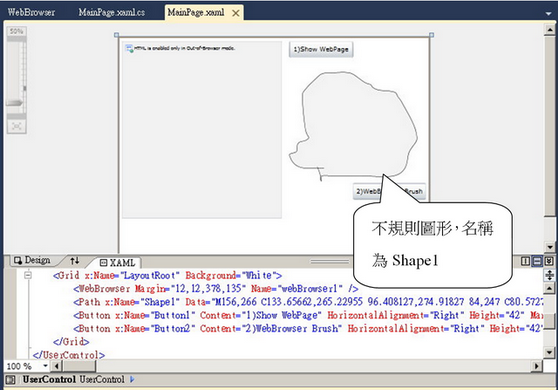Viewport: 558px width, 390px height.
Task: Click designer vertical scrollbar down arrow
Action: (x=550, y=247)
